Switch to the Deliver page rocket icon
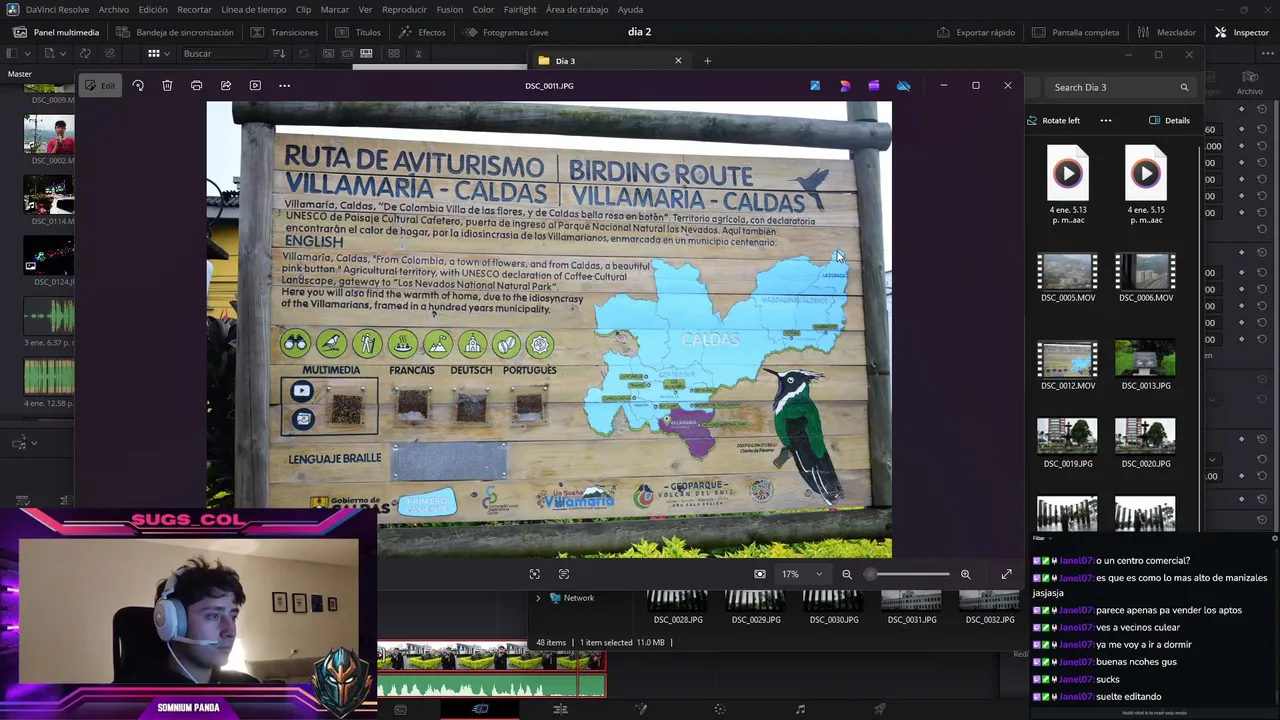 [880, 709]
